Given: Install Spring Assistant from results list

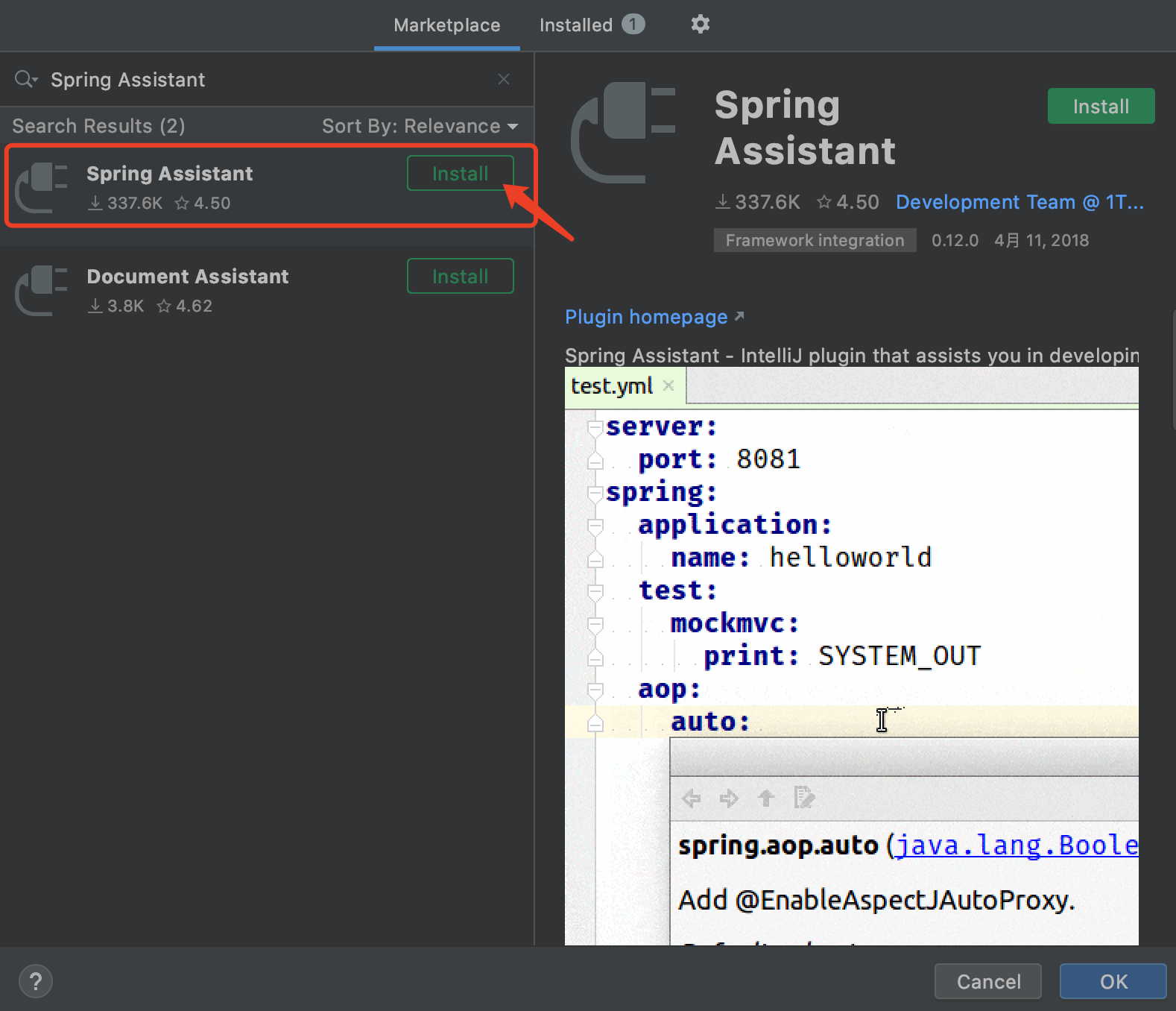Looking at the screenshot, I should [x=460, y=173].
